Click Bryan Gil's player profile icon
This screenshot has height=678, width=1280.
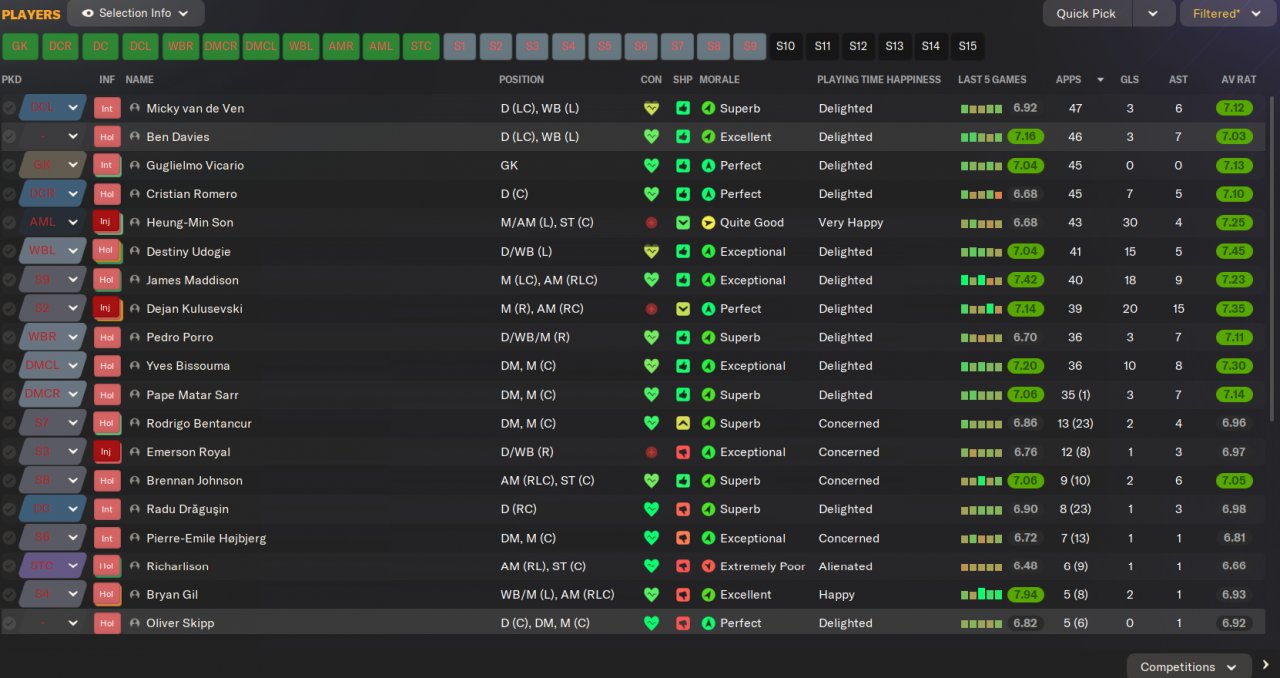coord(135,594)
